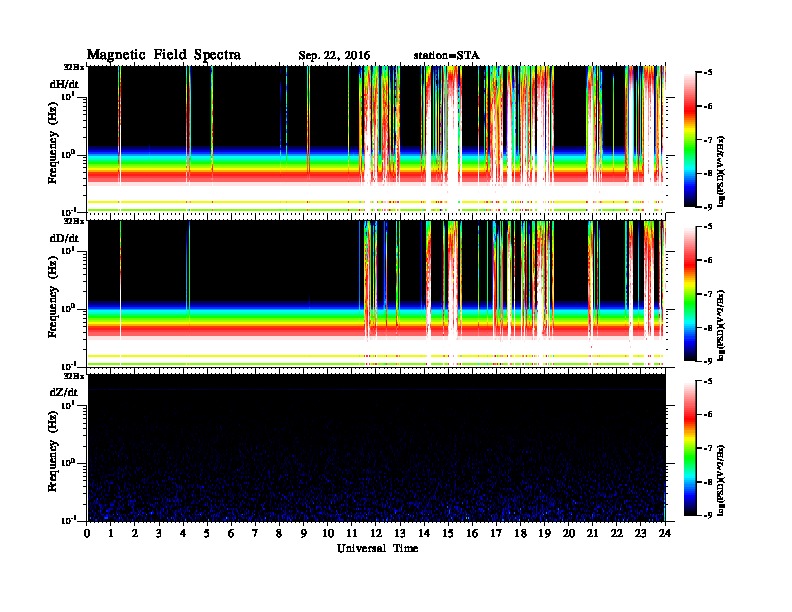The width and height of the screenshot is (792, 612).
Task: Click the 32Hz tick label of dH/dt panel
Action: point(74,67)
